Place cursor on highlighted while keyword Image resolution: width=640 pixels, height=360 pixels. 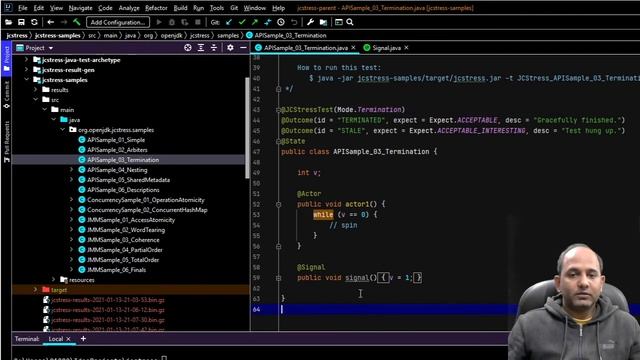[323, 215]
